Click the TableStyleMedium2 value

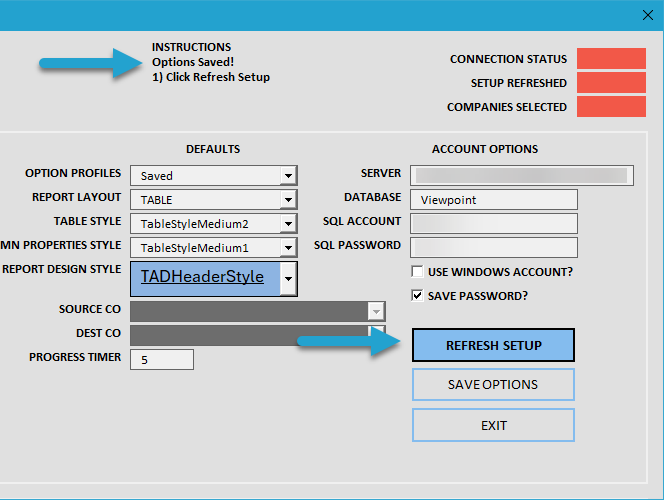click(x=194, y=224)
